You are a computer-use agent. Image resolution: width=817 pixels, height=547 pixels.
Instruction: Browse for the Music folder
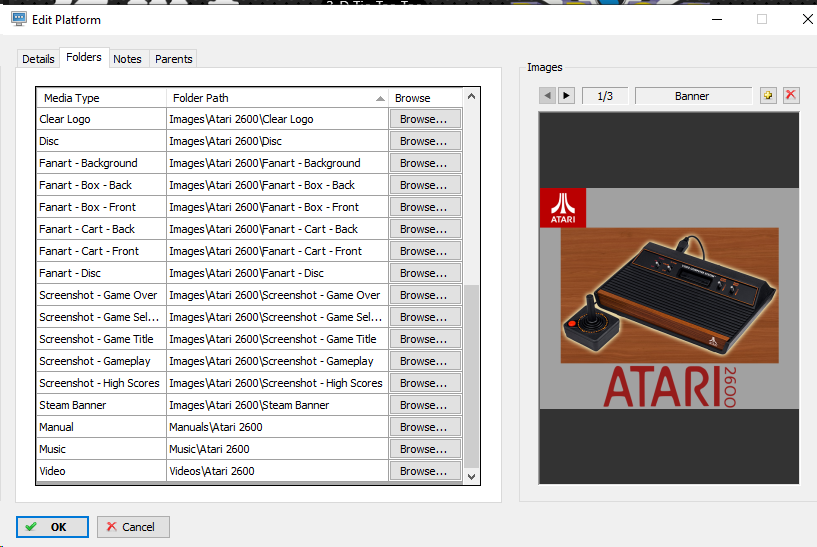(425, 449)
